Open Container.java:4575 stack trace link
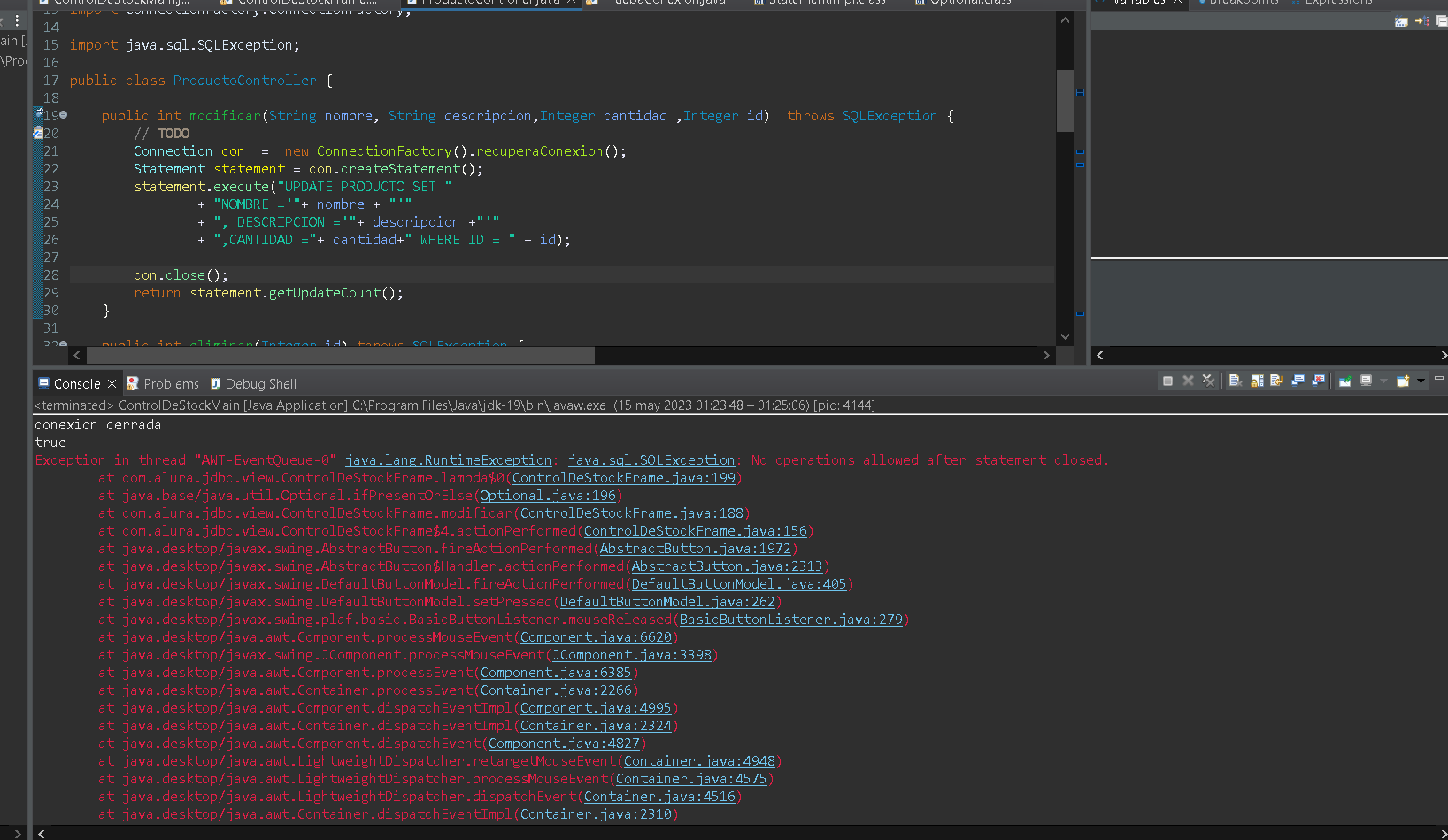This screenshot has width=1448, height=840. click(691, 779)
